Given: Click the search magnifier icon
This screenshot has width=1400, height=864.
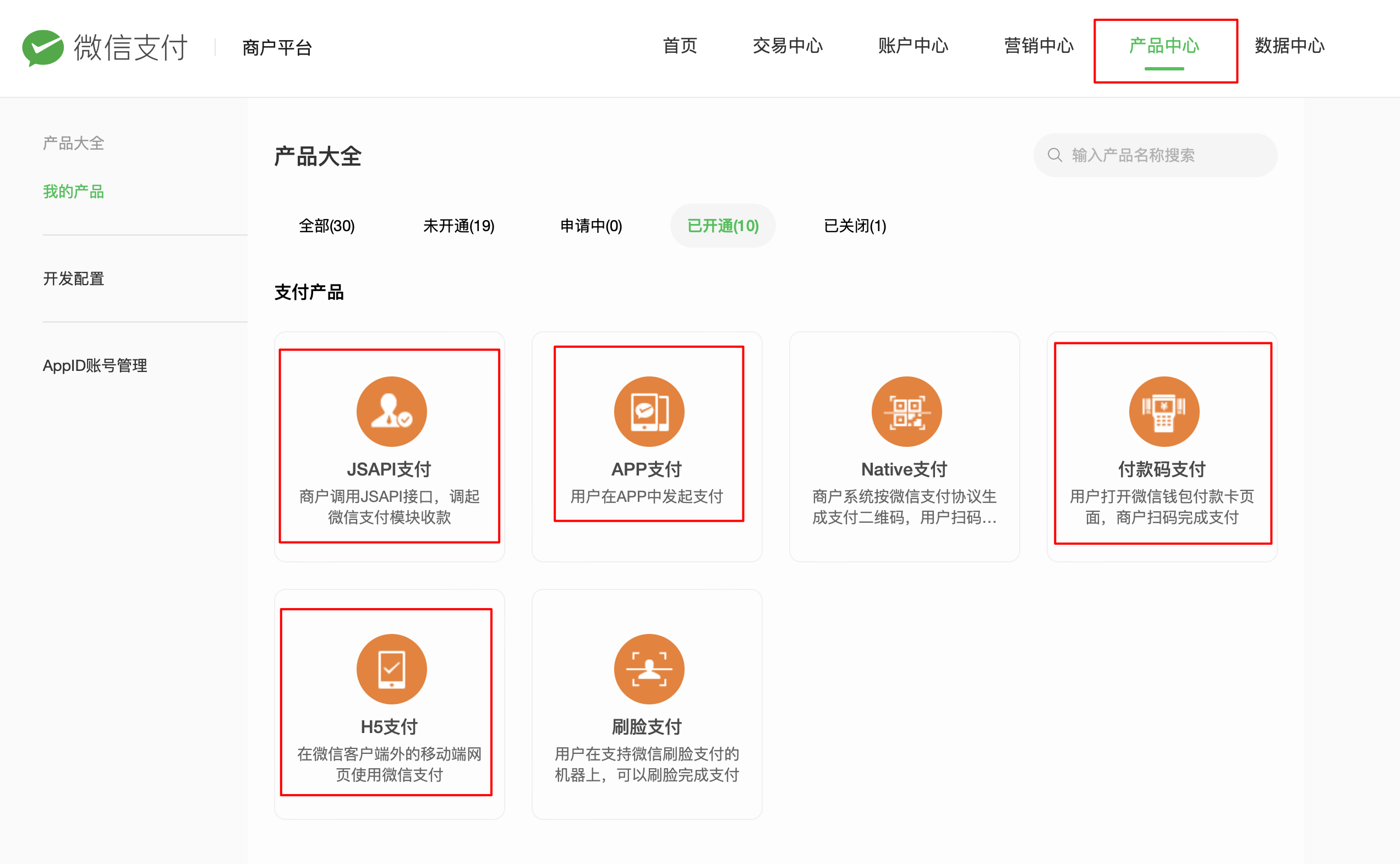Looking at the screenshot, I should [1055, 155].
